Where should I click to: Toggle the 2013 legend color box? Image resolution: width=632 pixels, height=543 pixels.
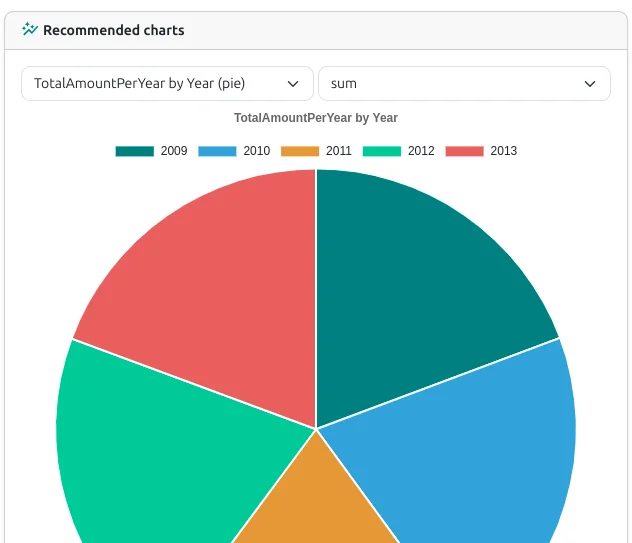[x=464, y=151]
